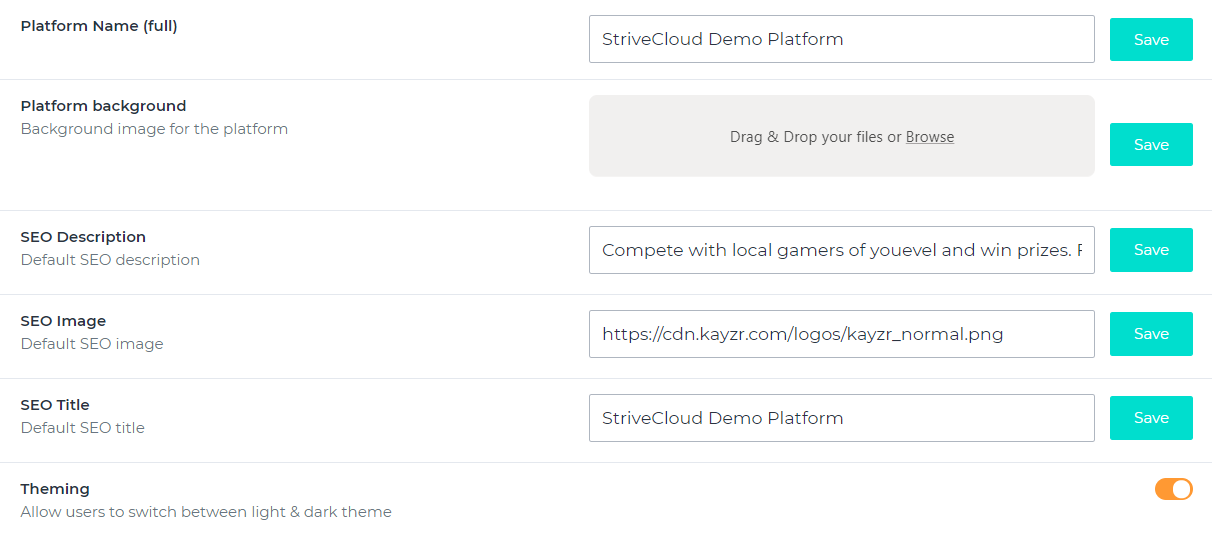1212x544 pixels.
Task: Save the SEO Description setting
Action: point(1151,250)
